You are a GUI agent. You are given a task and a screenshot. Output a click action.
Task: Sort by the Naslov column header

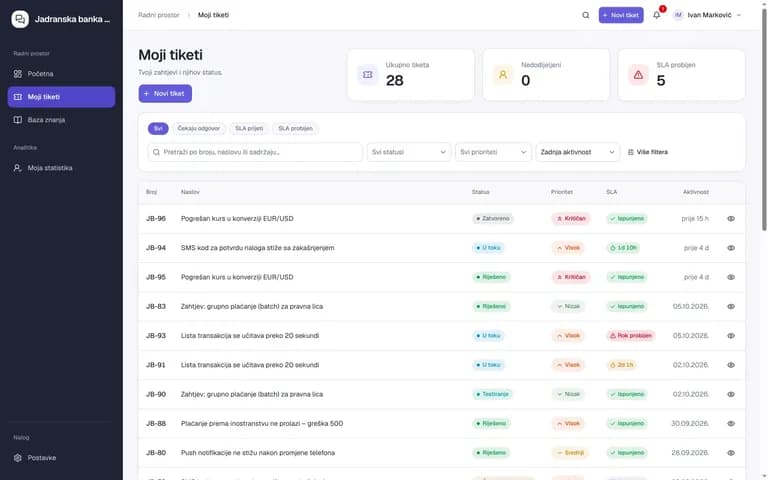(190, 192)
